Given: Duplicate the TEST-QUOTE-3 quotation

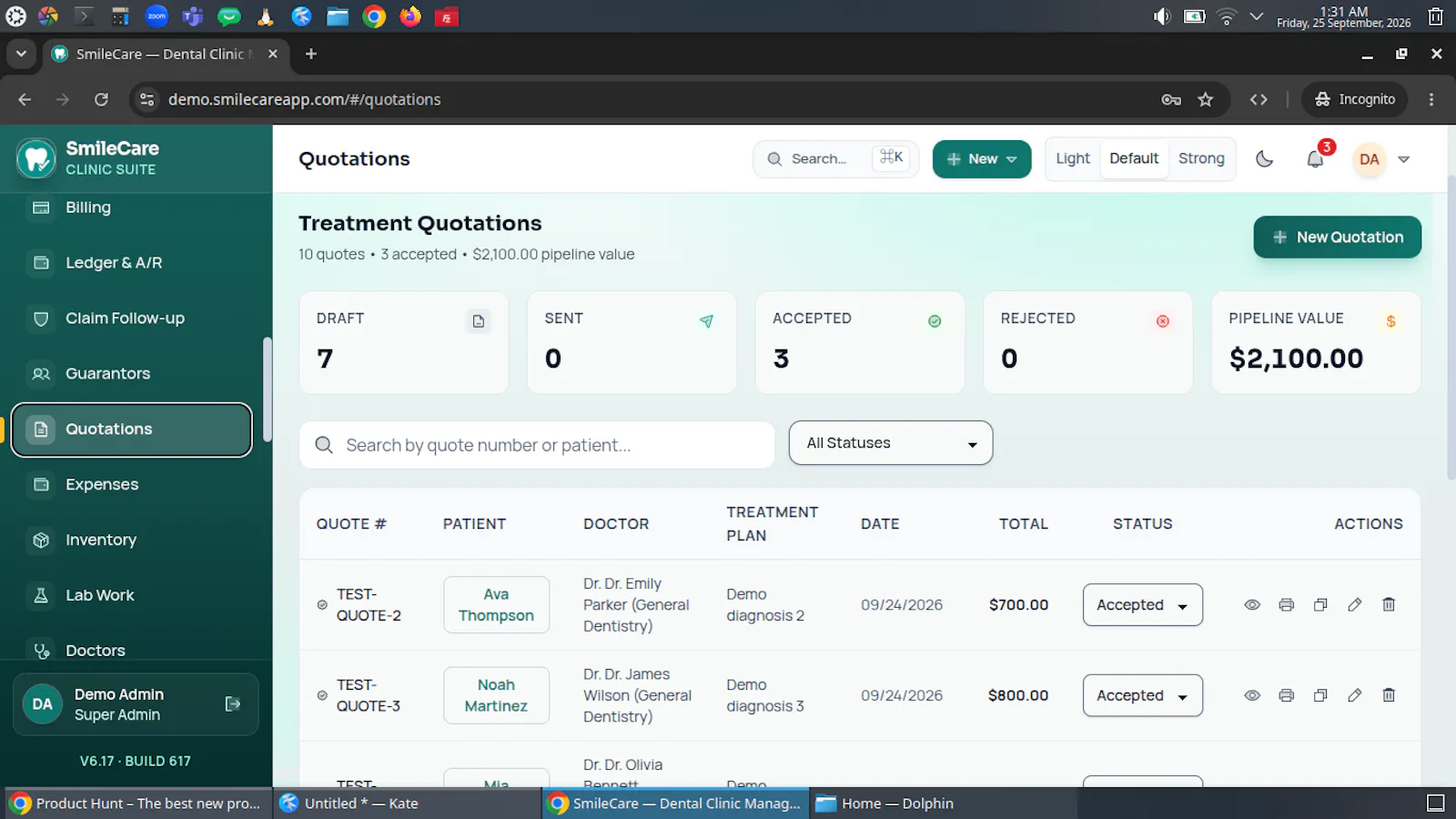Looking at the screenshot, I should click(1320, 695).
